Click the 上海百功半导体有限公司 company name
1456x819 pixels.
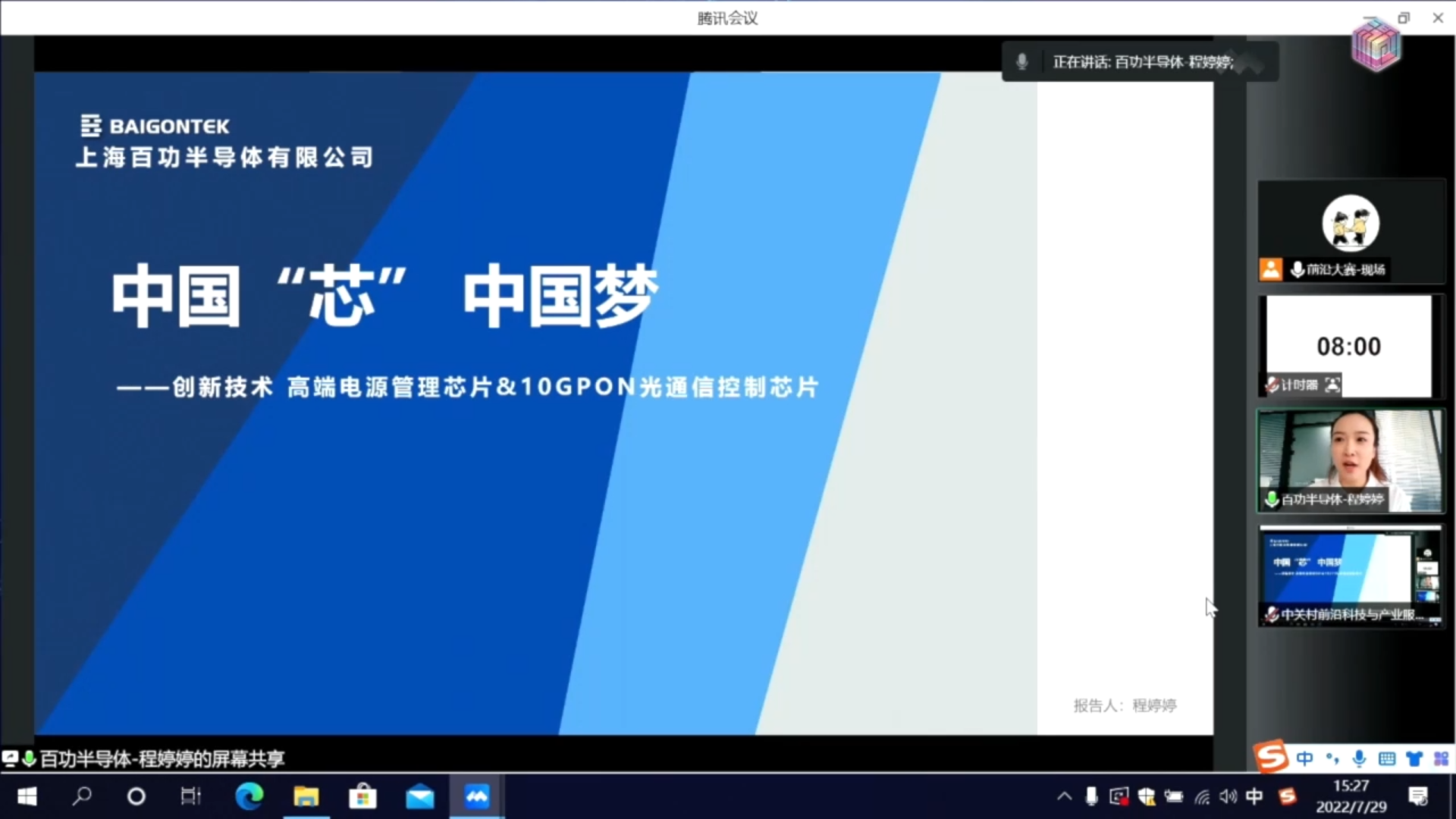[x=224, y=157]
